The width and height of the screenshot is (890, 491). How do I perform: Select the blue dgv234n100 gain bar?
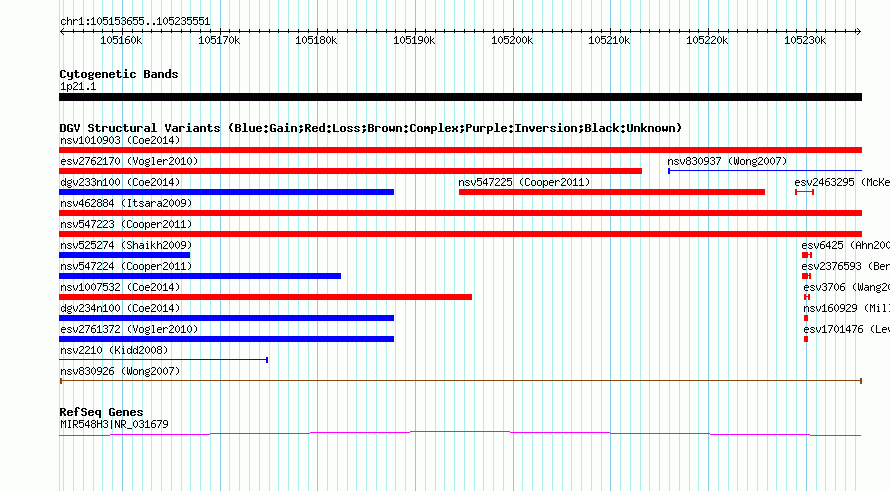[x=226, y=318]
